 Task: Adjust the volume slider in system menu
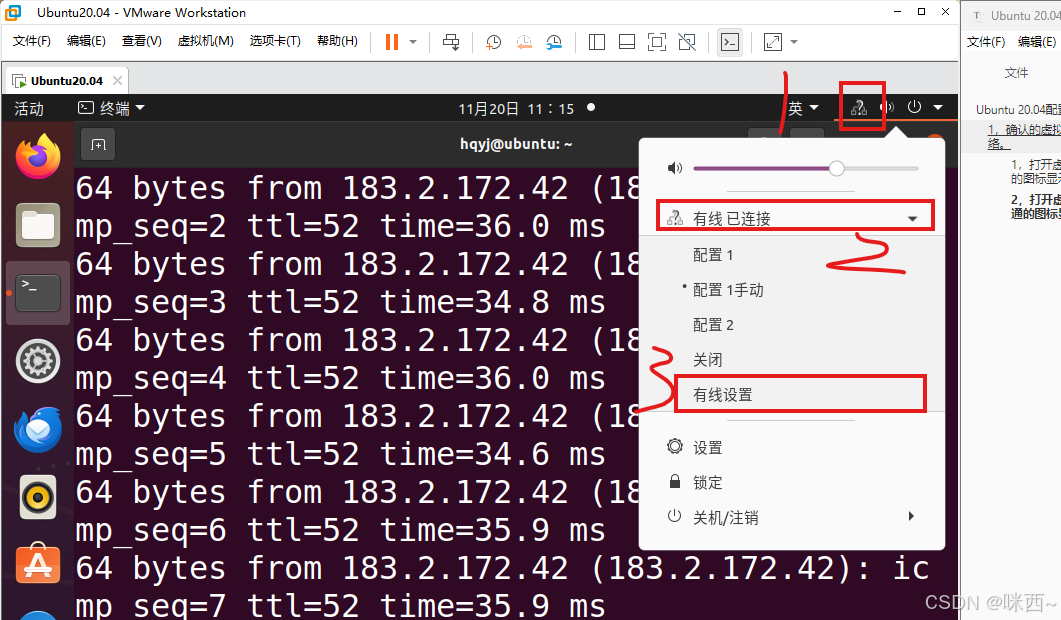pos(806,168)
